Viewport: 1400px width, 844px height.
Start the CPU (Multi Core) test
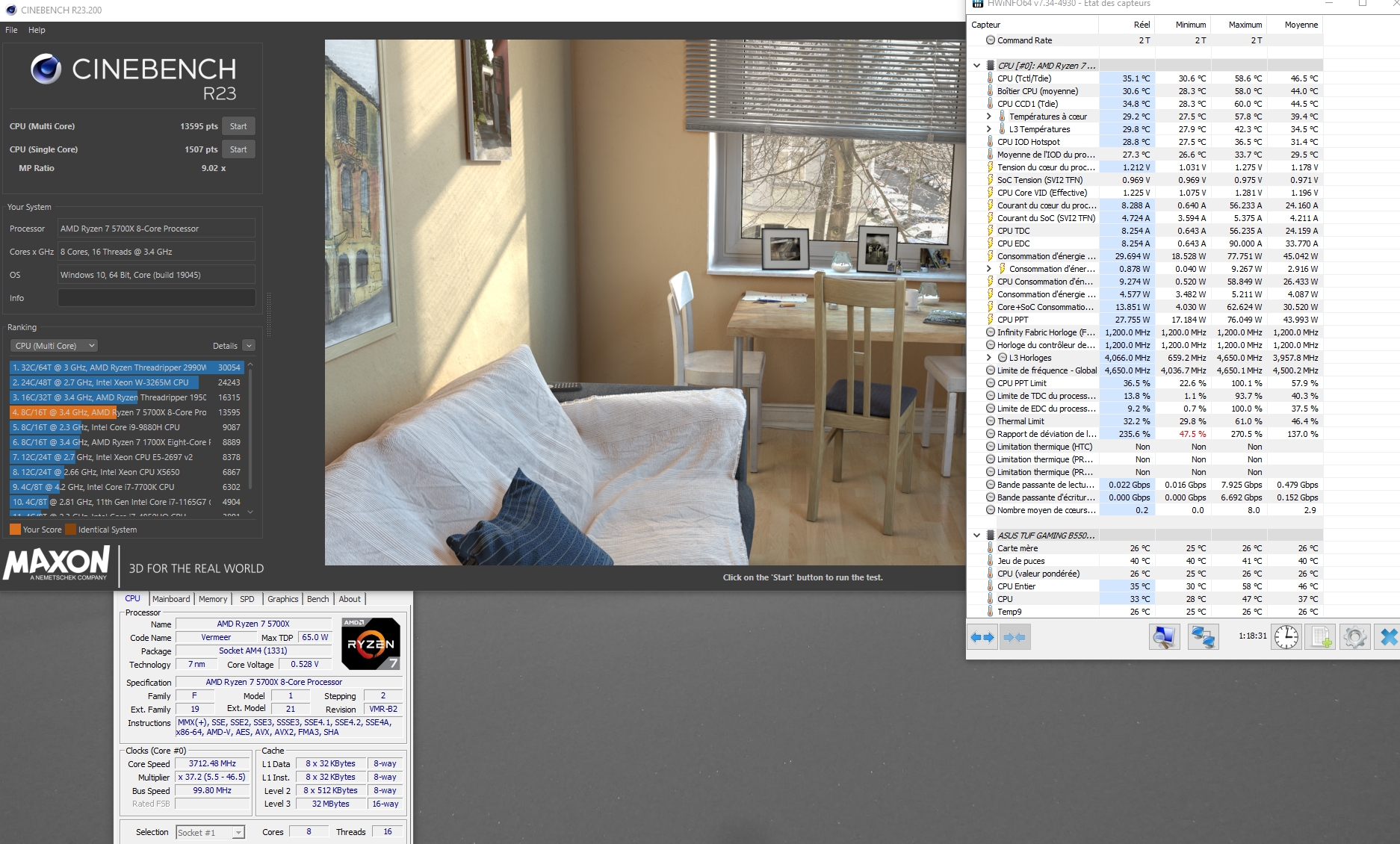(x=238, y=126)
